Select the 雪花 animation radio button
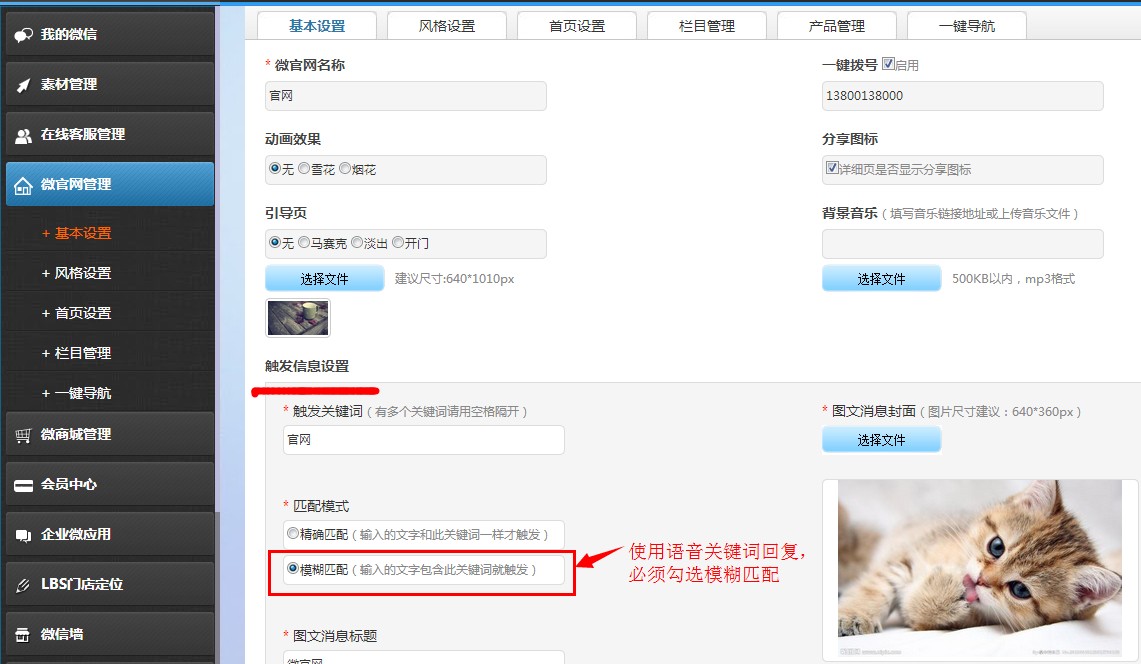1141x664 pixels. click(304, 168)
